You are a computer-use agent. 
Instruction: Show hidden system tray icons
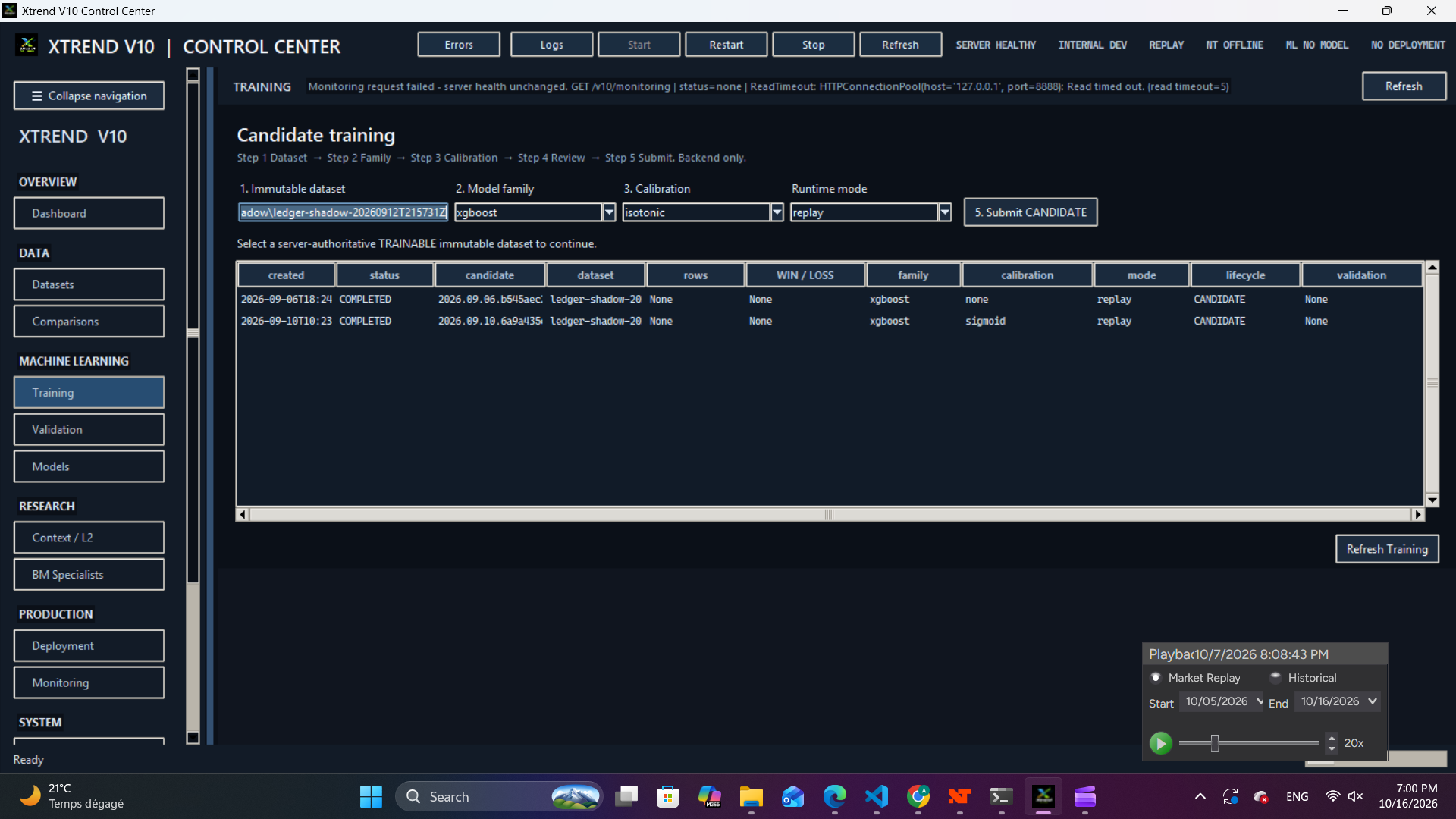(1200, 796)
